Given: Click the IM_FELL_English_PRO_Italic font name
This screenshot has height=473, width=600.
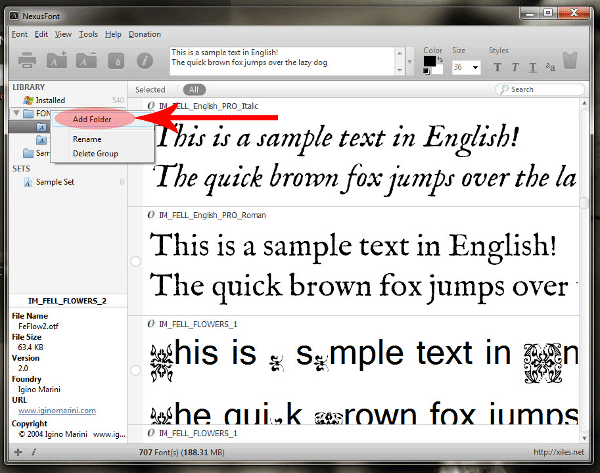Looking at the screenshot, I should pyautogui.click(x=209, y=106).
